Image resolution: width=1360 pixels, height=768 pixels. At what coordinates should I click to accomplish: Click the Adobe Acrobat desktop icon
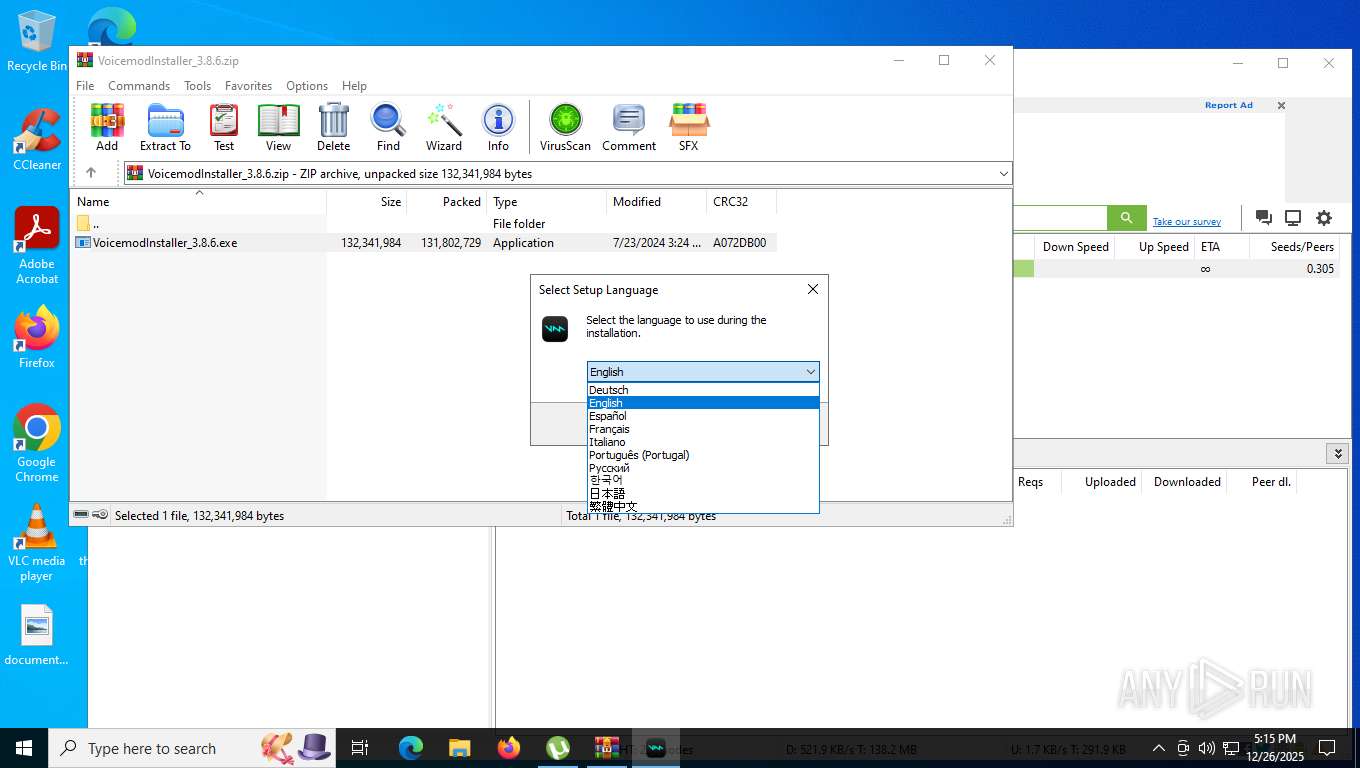(37, 246)
